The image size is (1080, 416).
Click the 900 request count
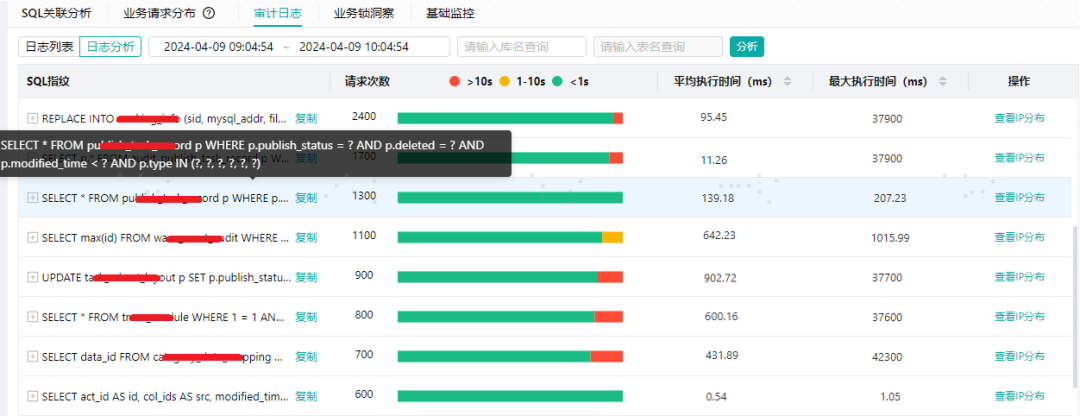click(364, 275)
